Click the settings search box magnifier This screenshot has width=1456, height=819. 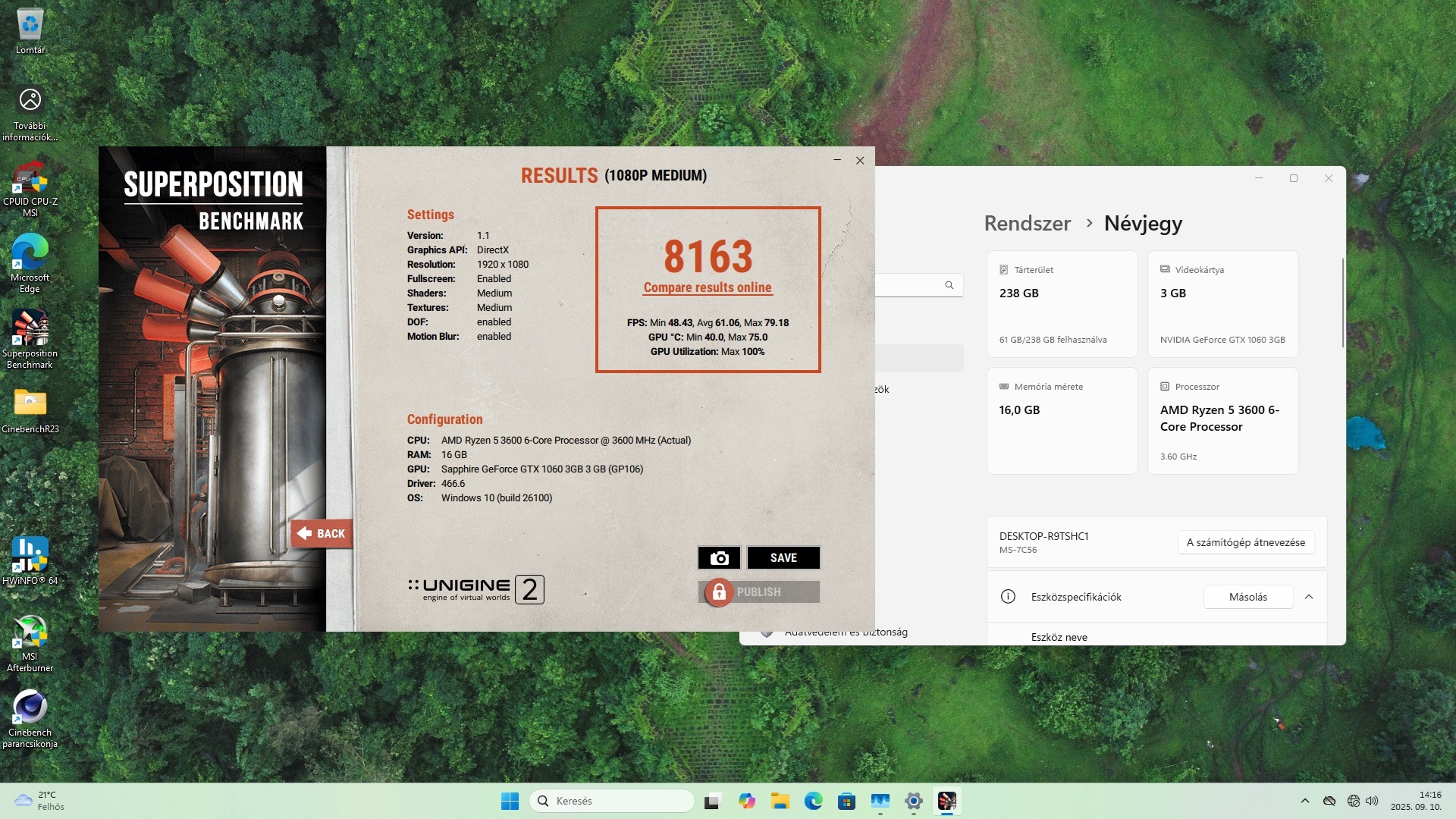click(949, 285)
